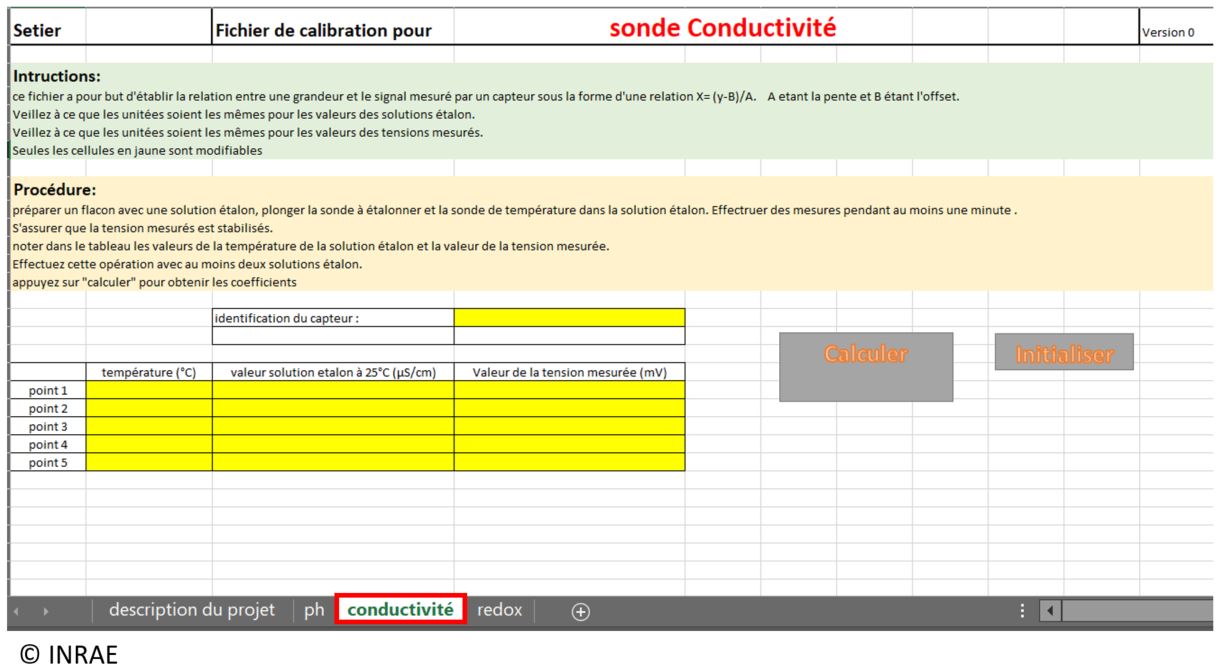
Task: Click the scroll left arrow of horizontal scrollbar
Action: coord(1049,611)
